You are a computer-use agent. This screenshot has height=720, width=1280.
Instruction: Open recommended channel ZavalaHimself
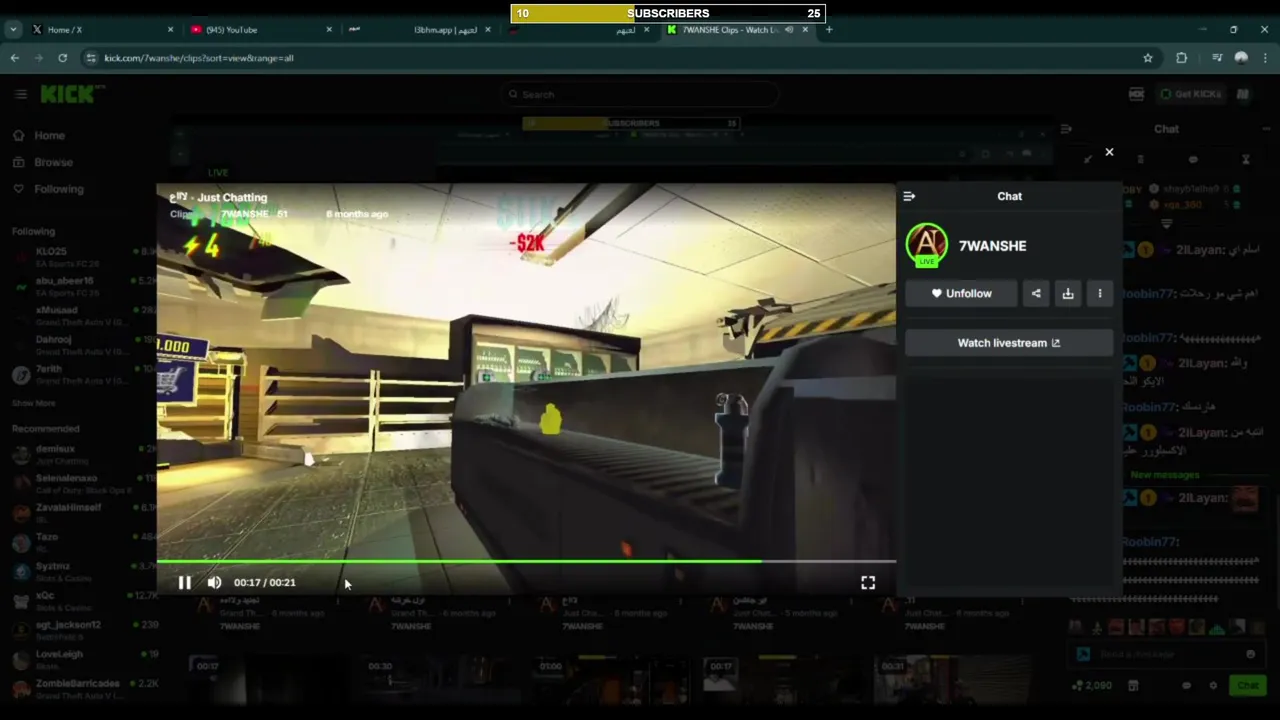tap(82, 512)
